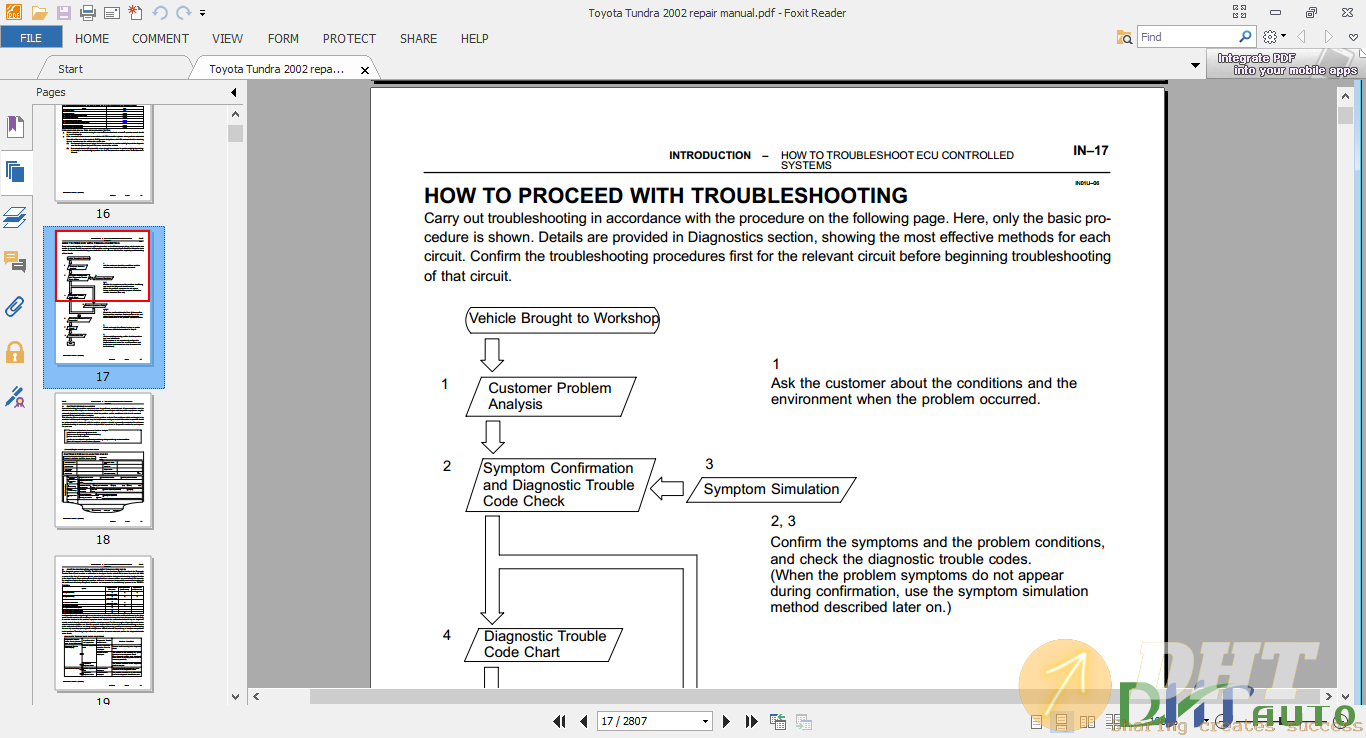Create a new blank PDF with star icon
Viewport: 1366px width, 738px height.
coord(135,13)
